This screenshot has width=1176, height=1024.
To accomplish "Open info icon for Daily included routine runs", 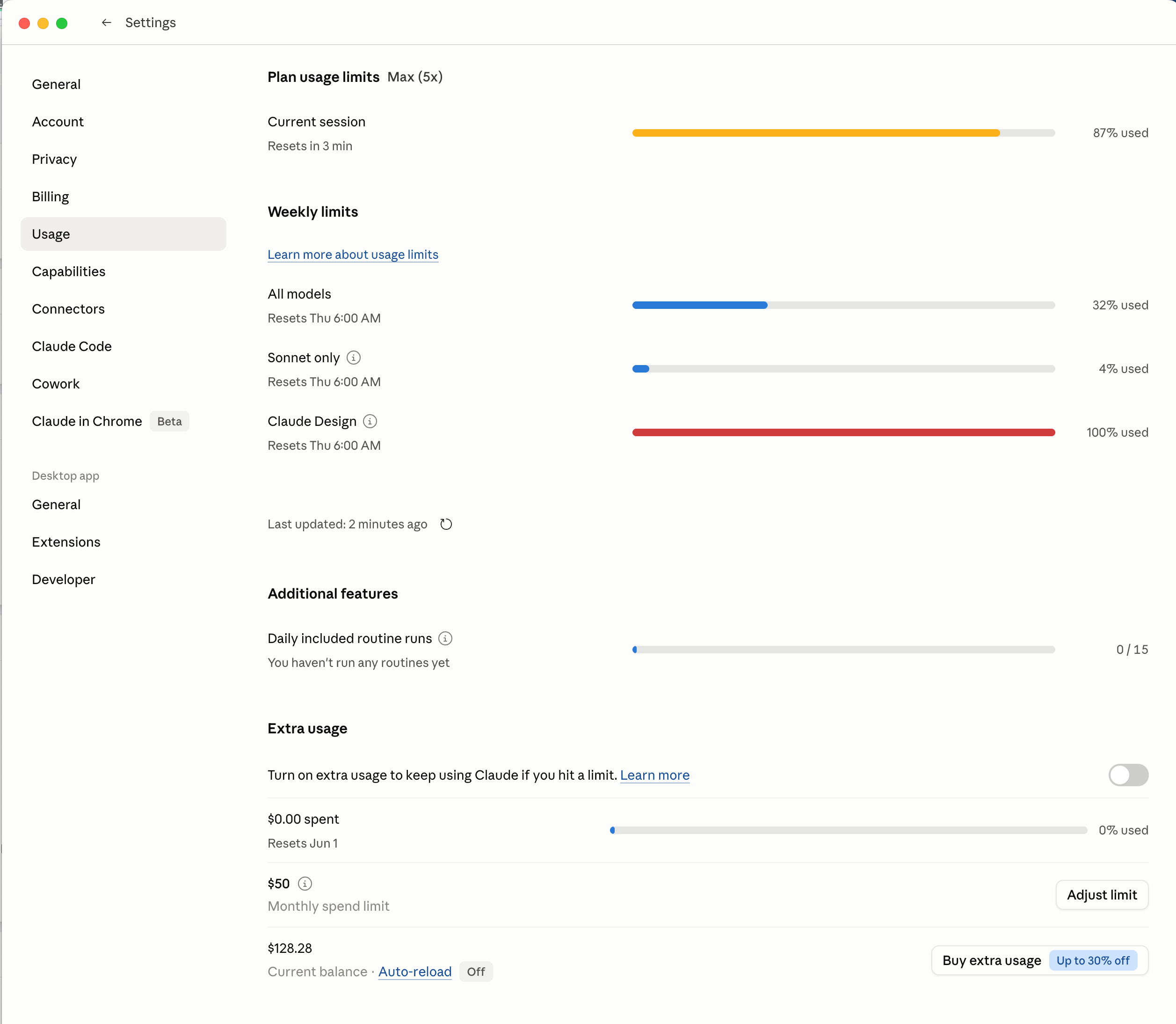I will 445,638.
